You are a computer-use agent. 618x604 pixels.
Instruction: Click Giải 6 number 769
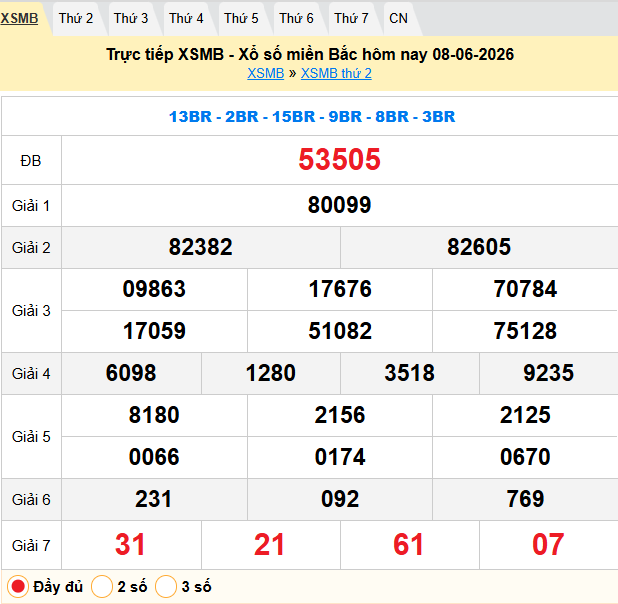(x=525, y=499)
